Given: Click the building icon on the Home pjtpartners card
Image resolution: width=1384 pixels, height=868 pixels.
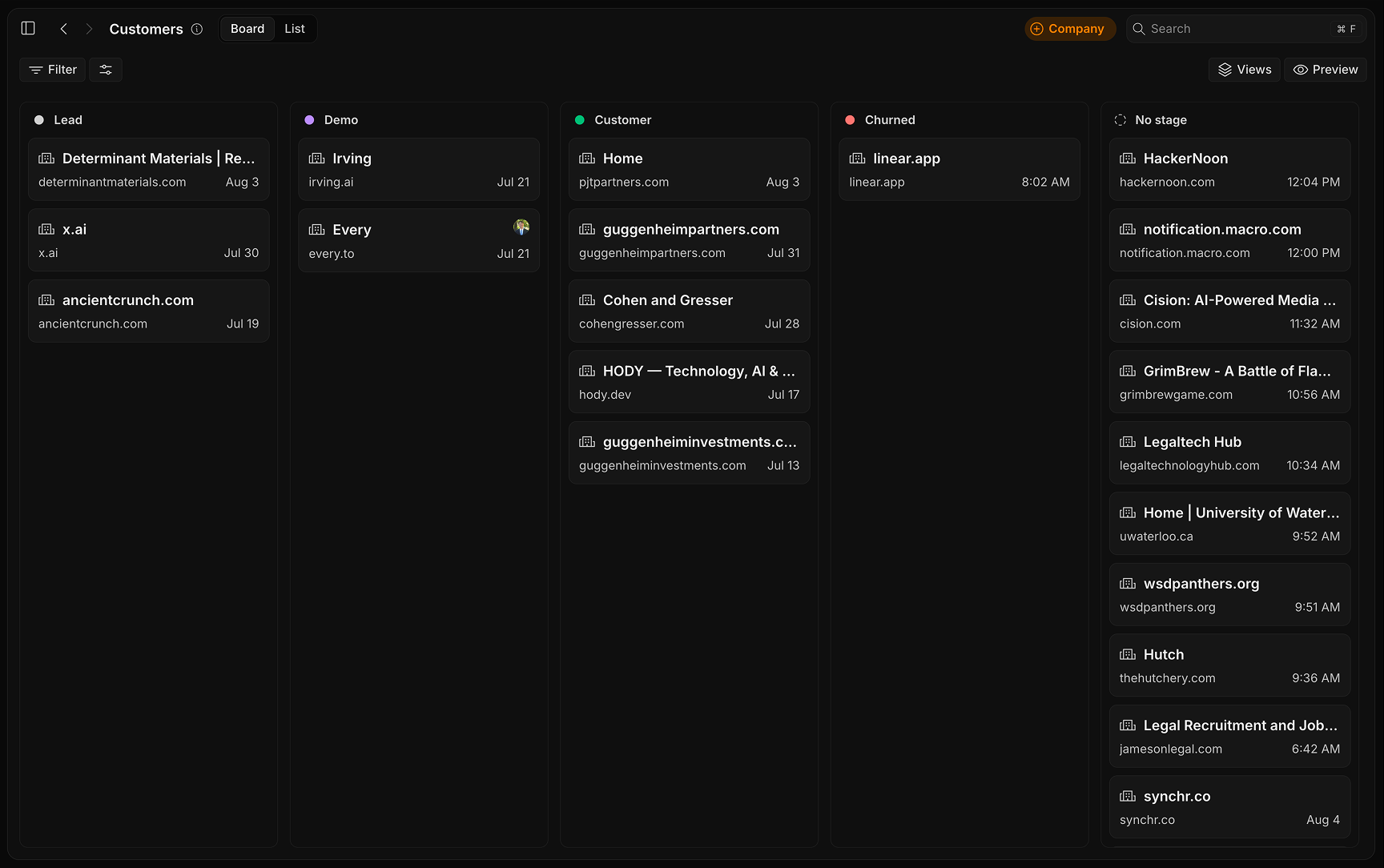Looking at the screenshot, I should pos(587,159).
